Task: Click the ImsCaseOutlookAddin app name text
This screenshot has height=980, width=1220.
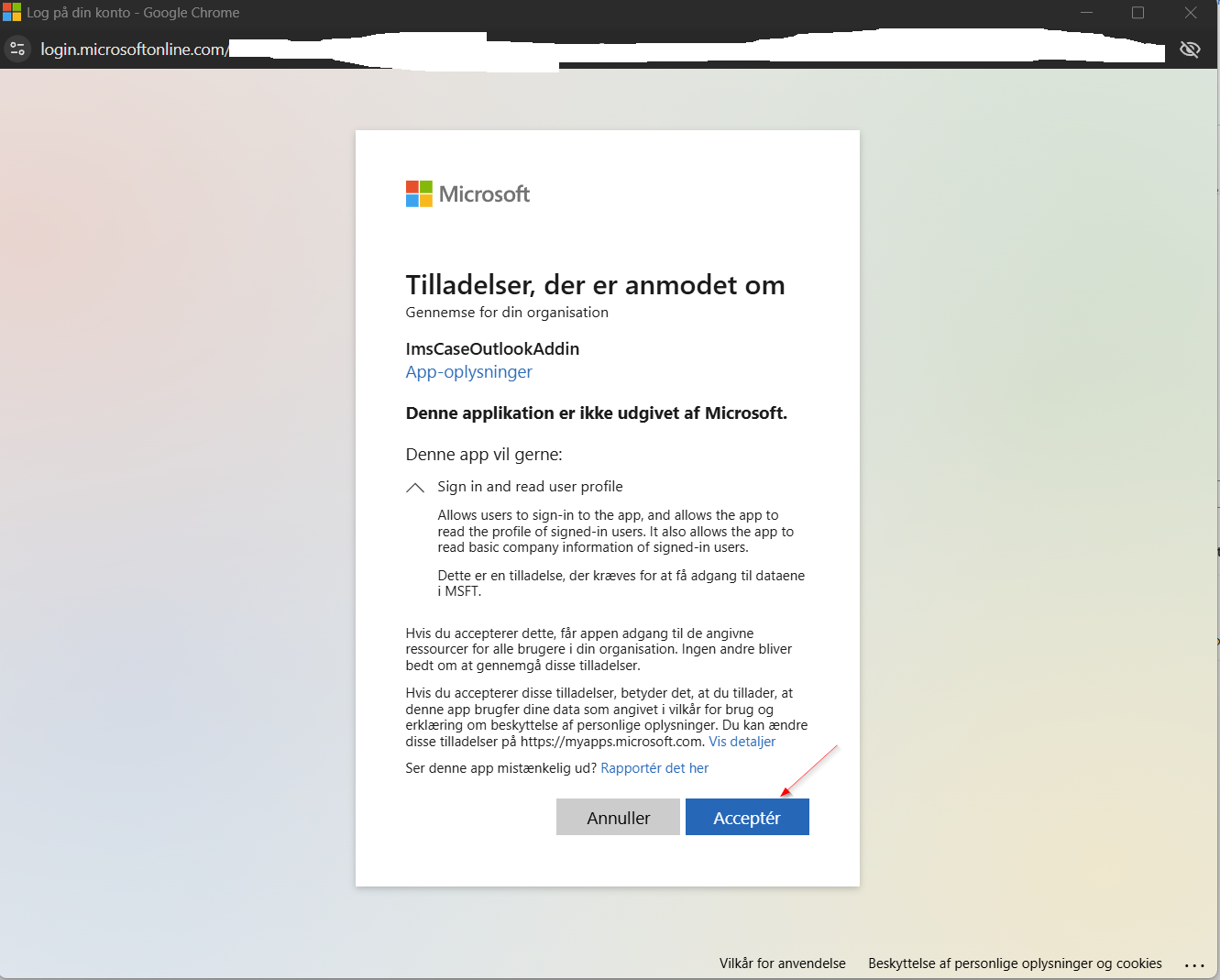Action: [x=492, y=348]
